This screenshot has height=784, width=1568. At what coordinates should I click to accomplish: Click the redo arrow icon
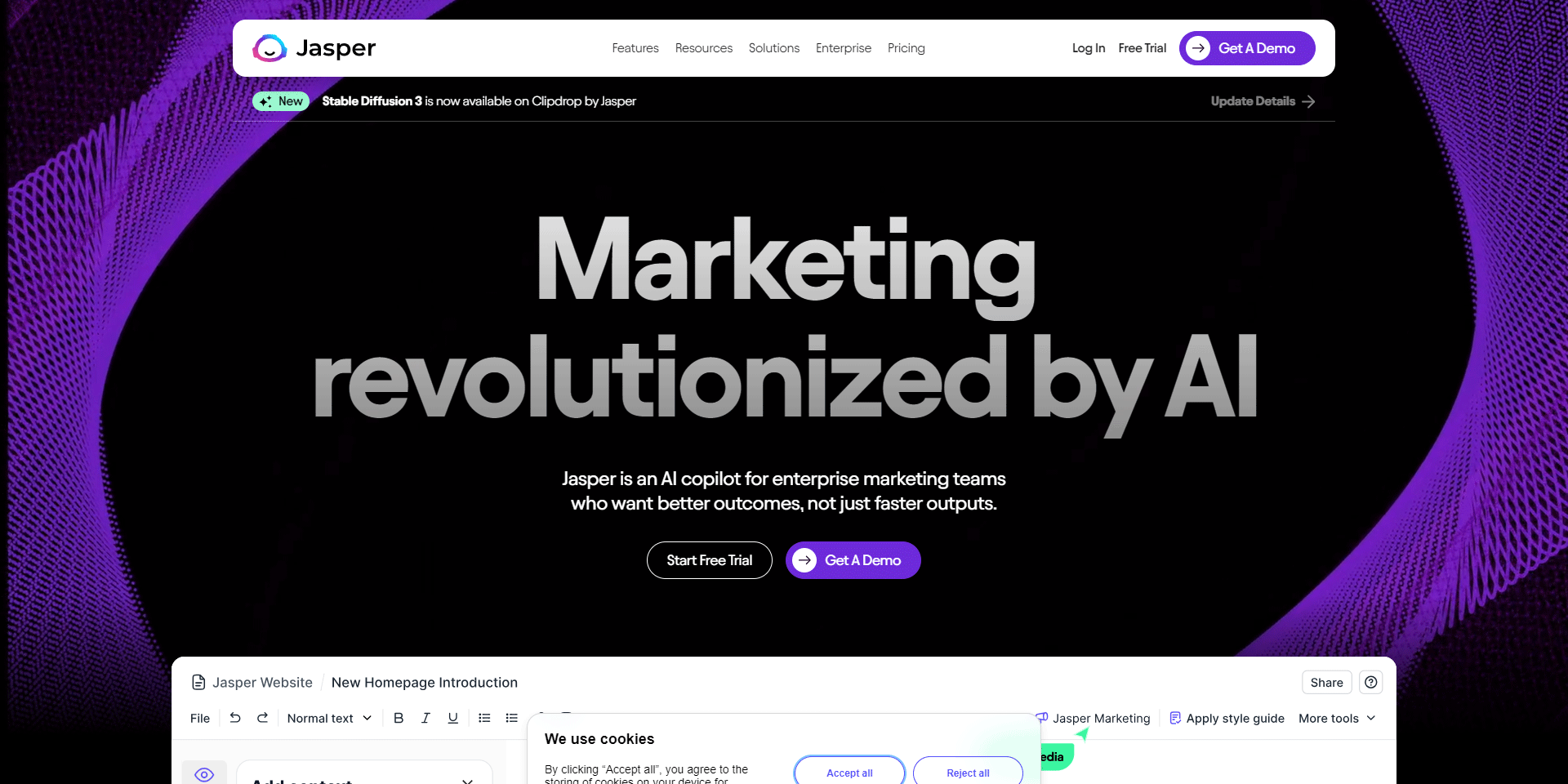coord(262,718)
